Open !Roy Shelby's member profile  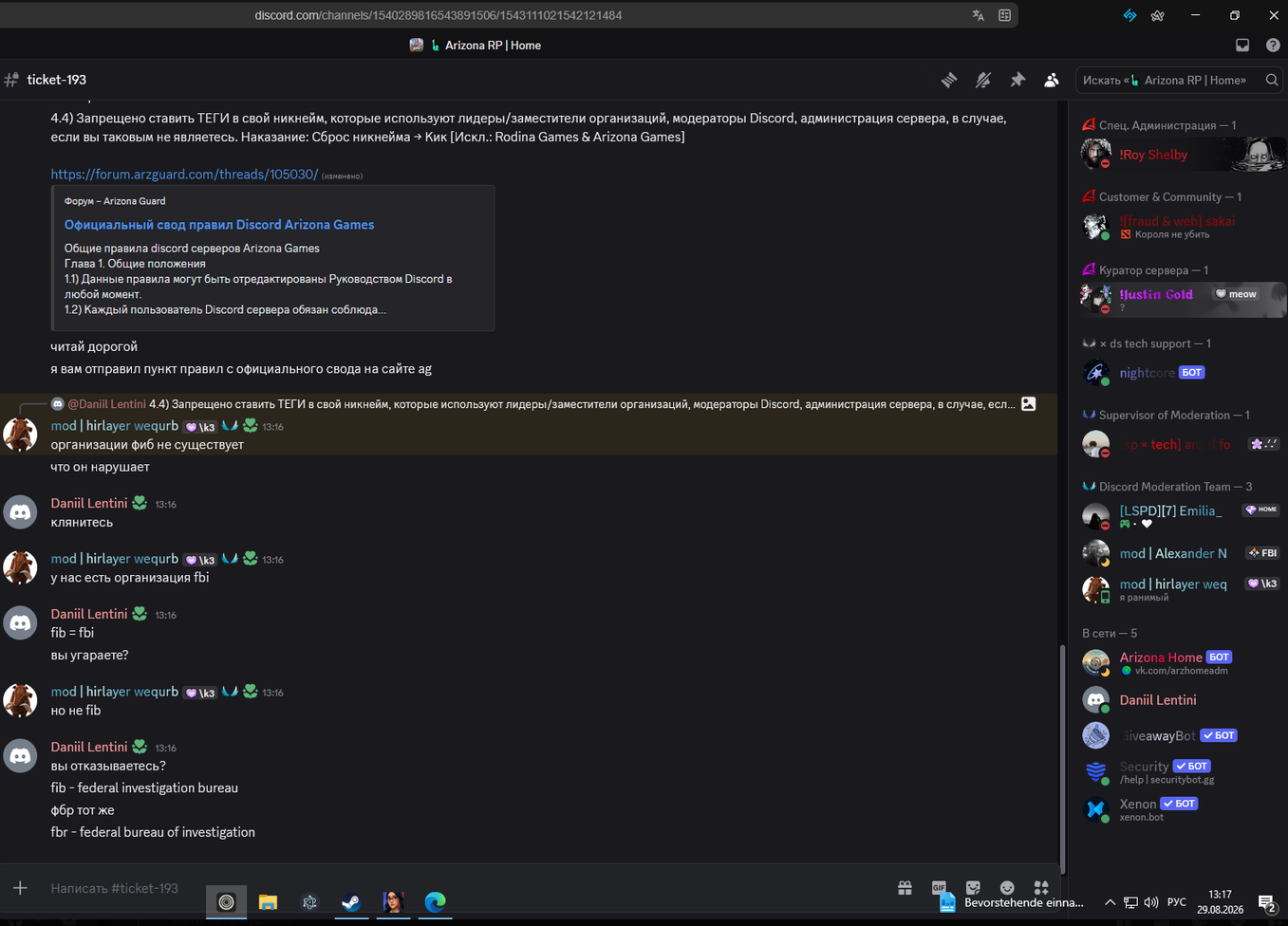(x=1183, y=154)
